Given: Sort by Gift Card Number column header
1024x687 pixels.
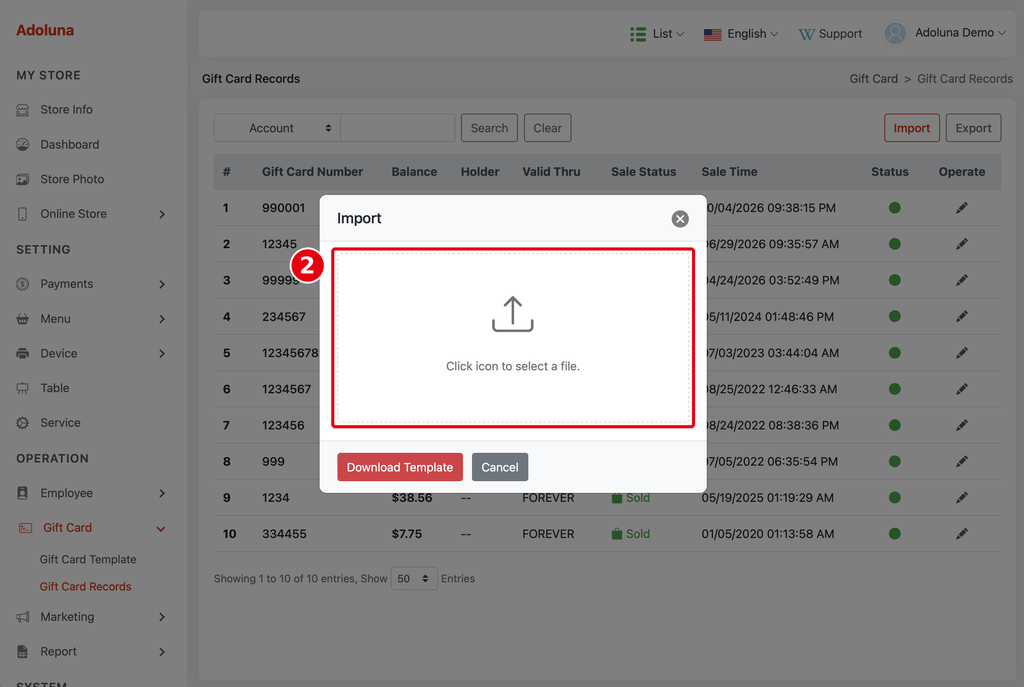Looking at the screenshot, I should 312,172.
